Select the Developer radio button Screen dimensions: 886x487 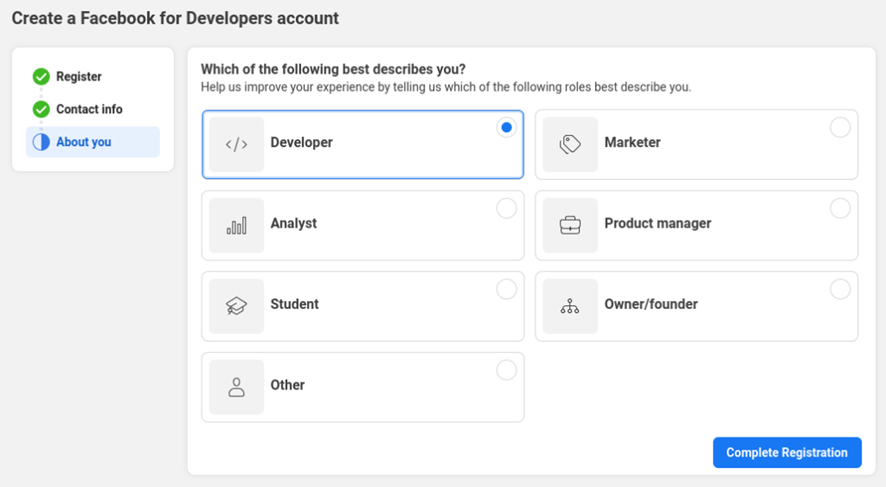click(507, 127)
